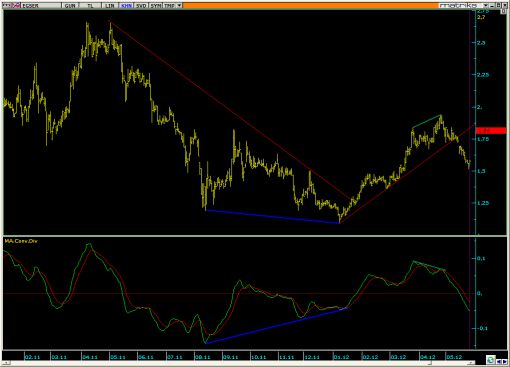Click the blue left arrow below the chart
510x367 pixels.
[499, 361]
